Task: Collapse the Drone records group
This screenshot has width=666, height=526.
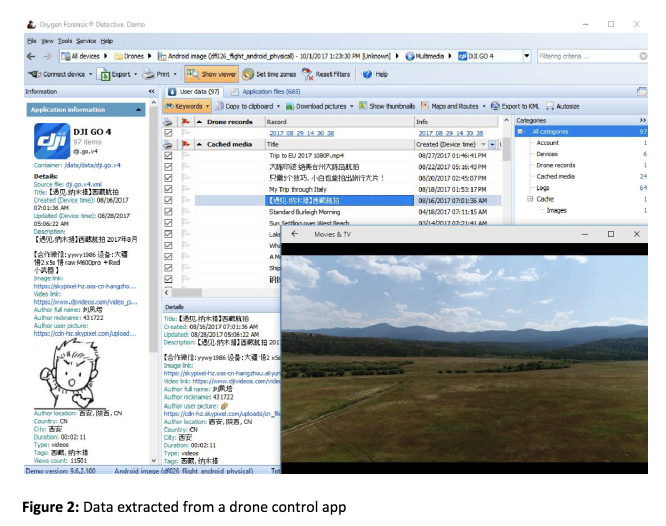Action: pos(199,122)
